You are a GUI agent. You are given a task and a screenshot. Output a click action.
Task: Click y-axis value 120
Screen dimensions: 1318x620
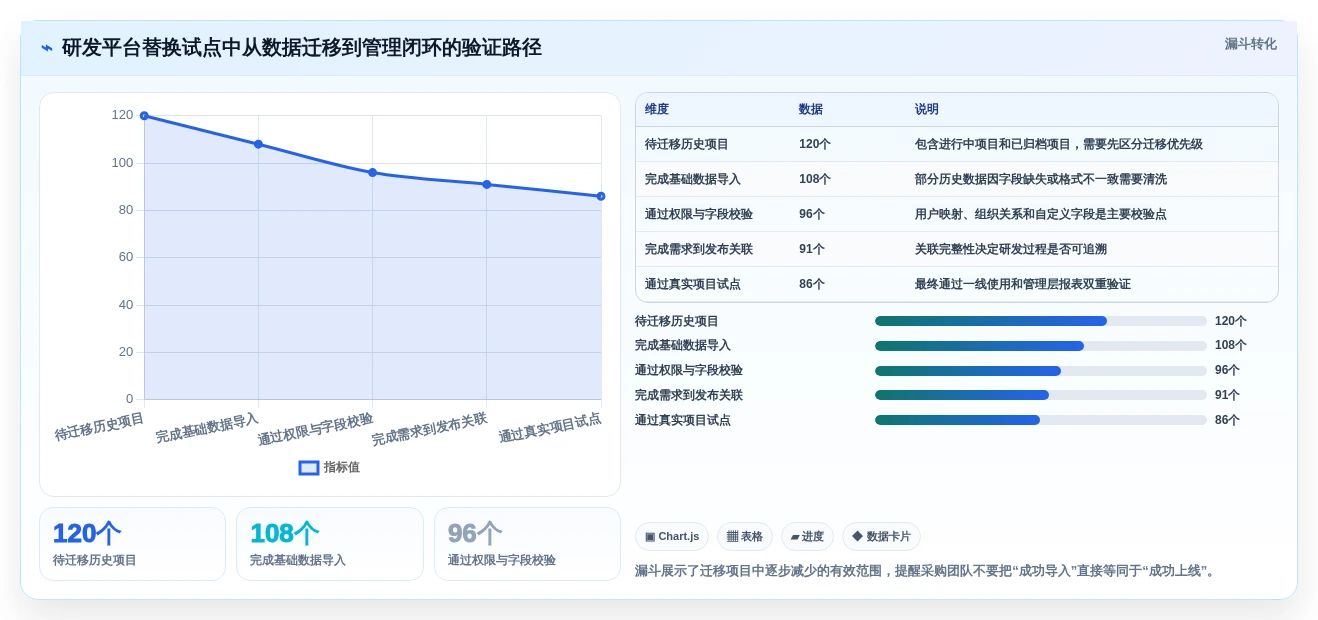[x=122, y=115]
